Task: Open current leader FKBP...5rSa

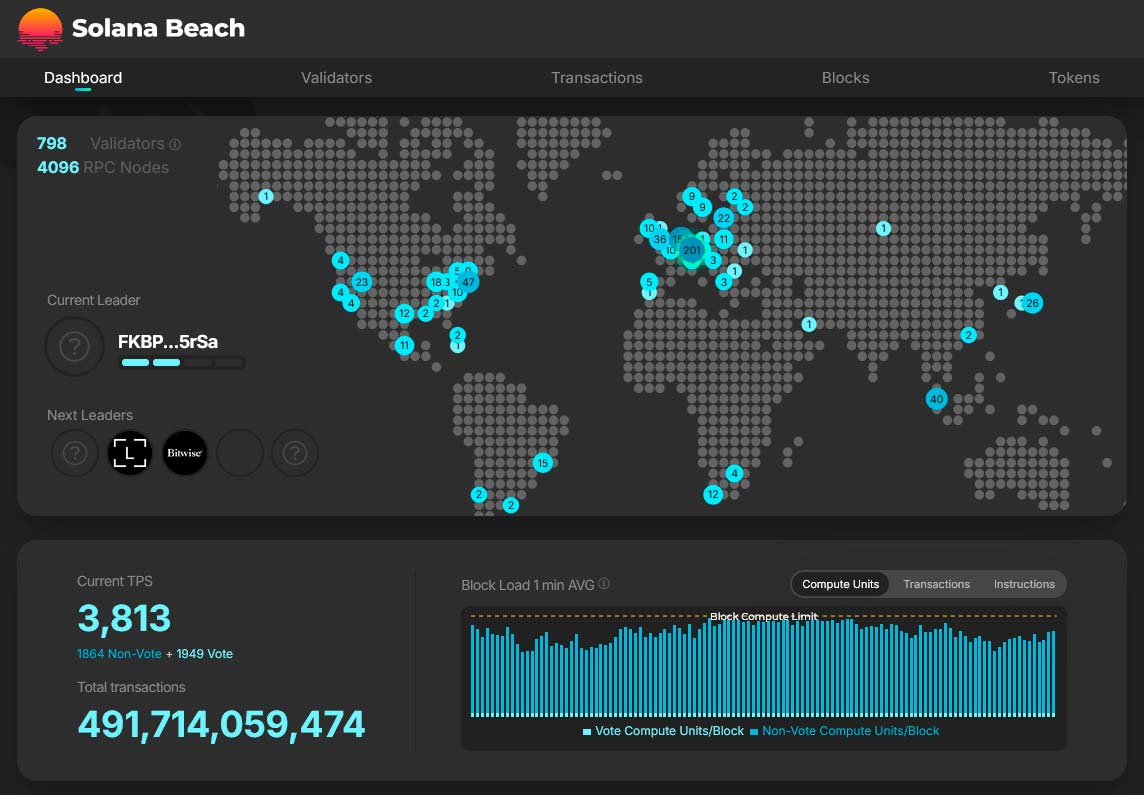Action: [168, 341]
